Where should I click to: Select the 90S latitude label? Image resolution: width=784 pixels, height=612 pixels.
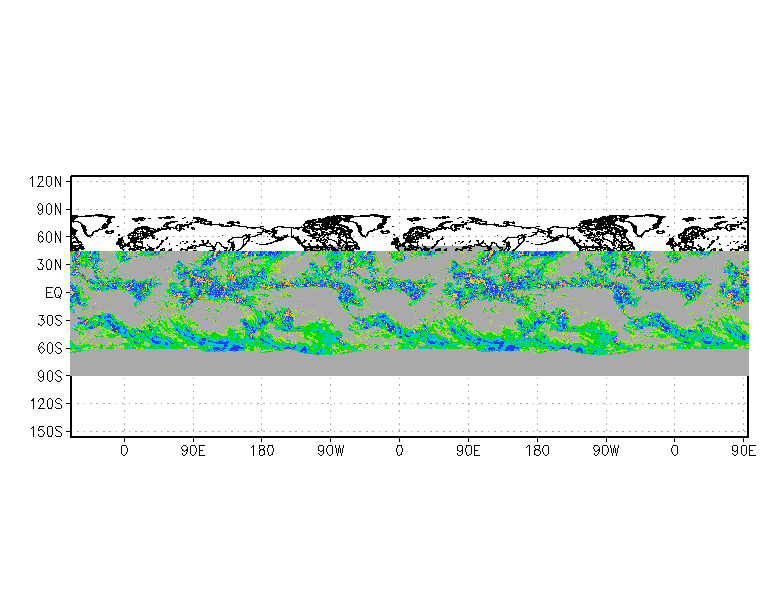pos(49,376)
